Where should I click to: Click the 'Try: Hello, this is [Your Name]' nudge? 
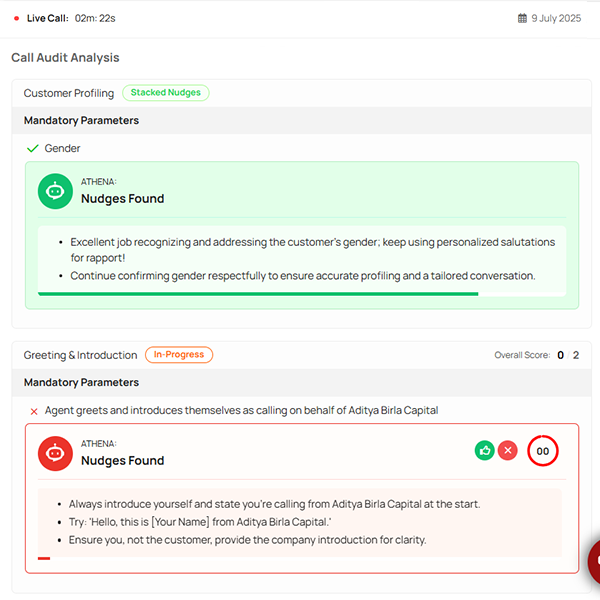pyautogui.click(x=200, y=522)
